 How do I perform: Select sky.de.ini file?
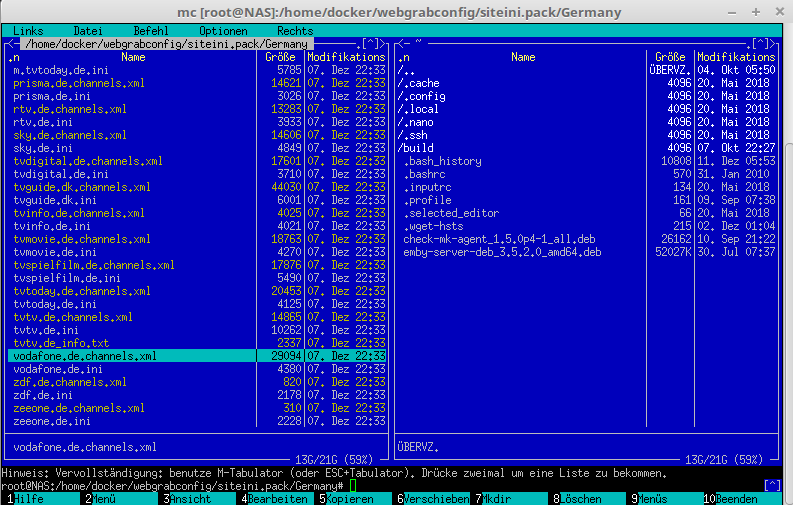pos(42,148)
